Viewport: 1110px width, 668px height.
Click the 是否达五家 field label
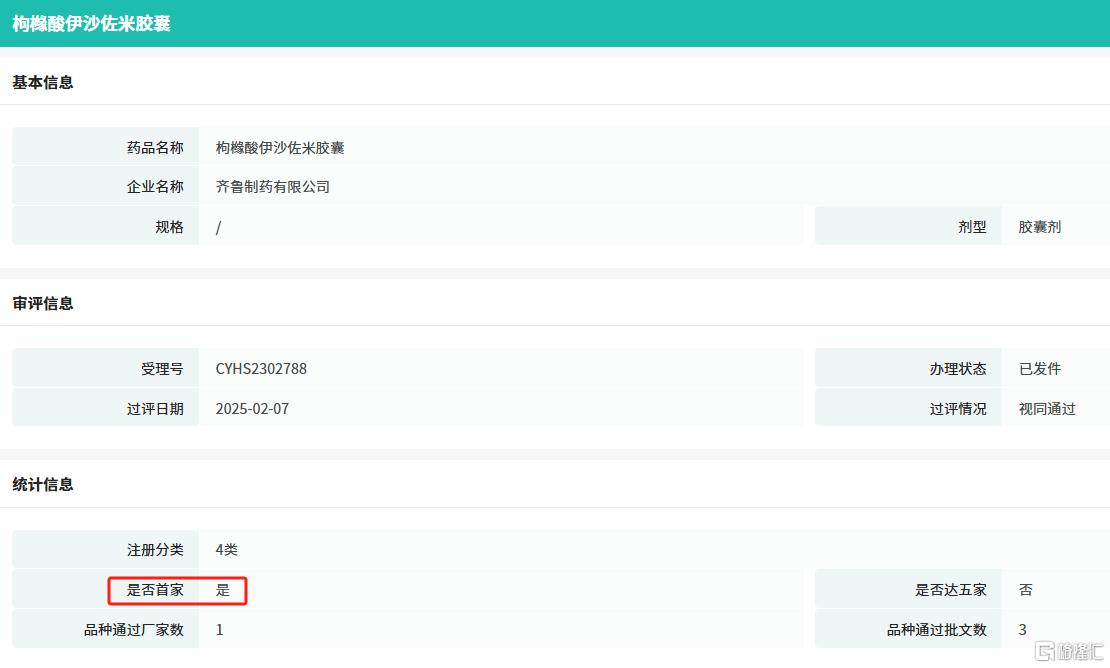(x=951, y=589)
